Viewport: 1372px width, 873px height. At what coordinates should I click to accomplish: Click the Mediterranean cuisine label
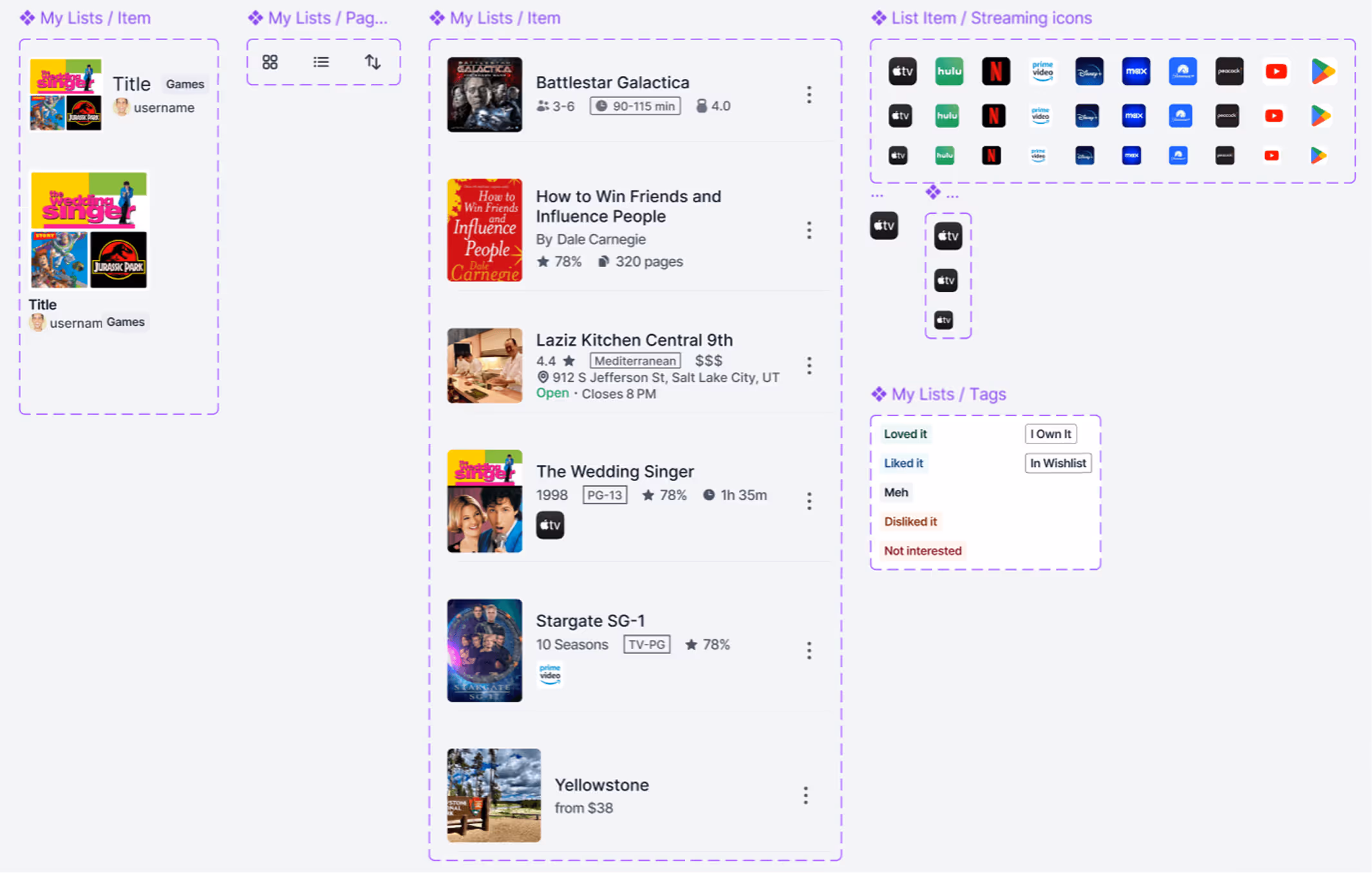tap(635, 361)
